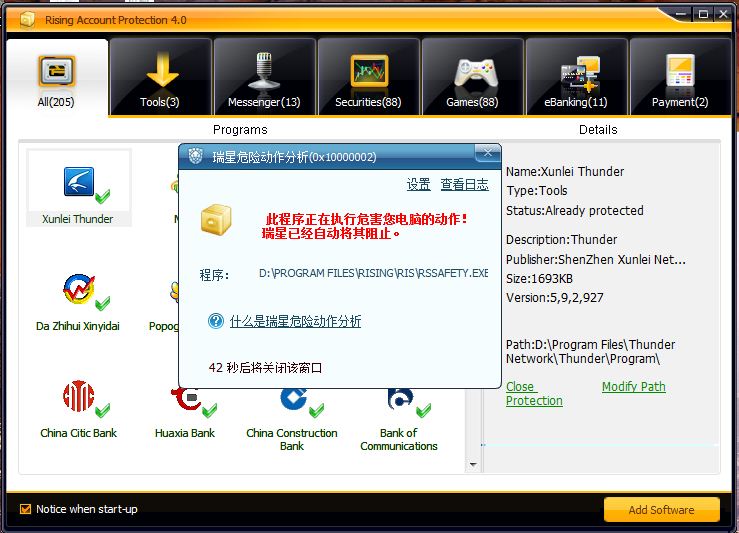739x533 pixels.
Task: Toggle Notice when start-up checkbox
Action: pos(25,509)
